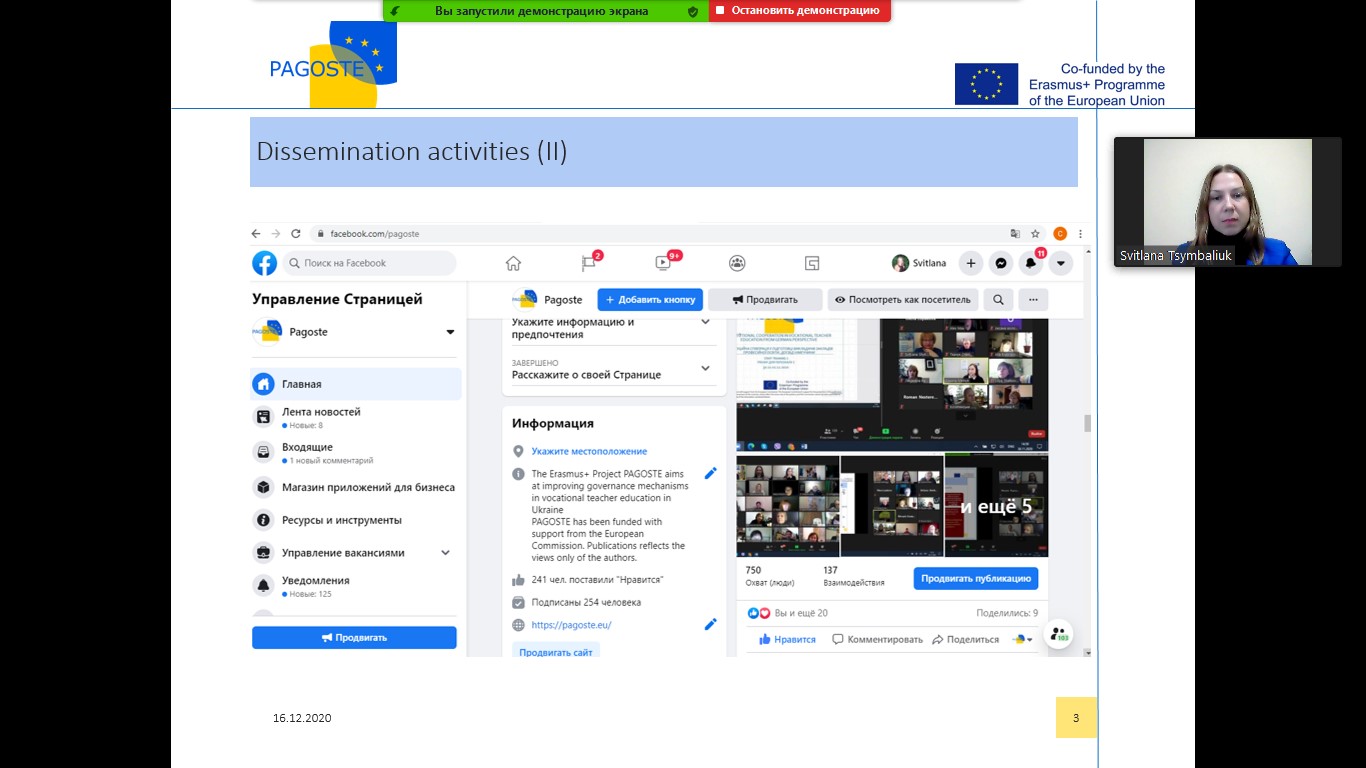The height and width of the screenshot is (768, 1366).
Task: Click Добавить кнопку button
Action: pyautogui.click(x=650, y=299)
